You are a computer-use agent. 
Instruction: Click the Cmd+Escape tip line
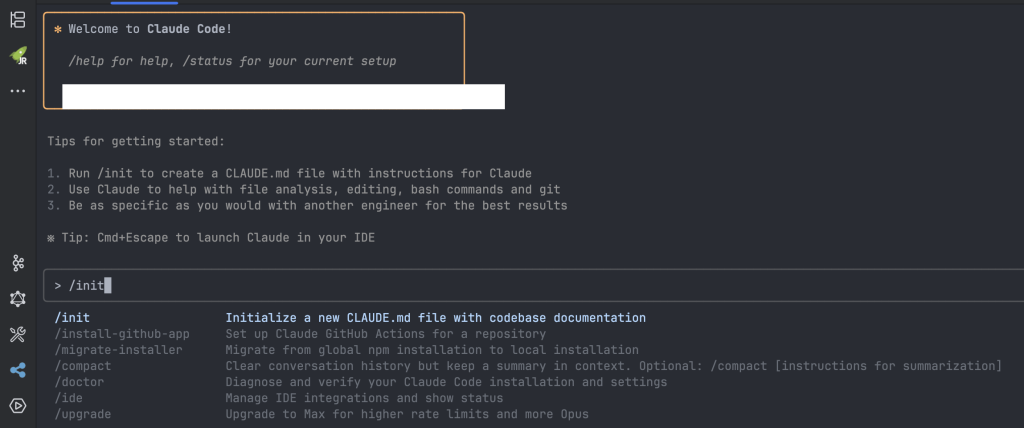point(212,238)
